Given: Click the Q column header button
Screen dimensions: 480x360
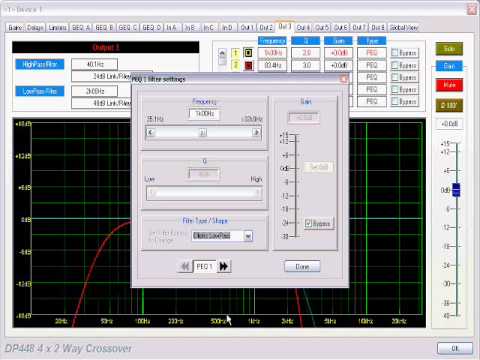Looking at the screenshot, I should [x=306, y=41].
